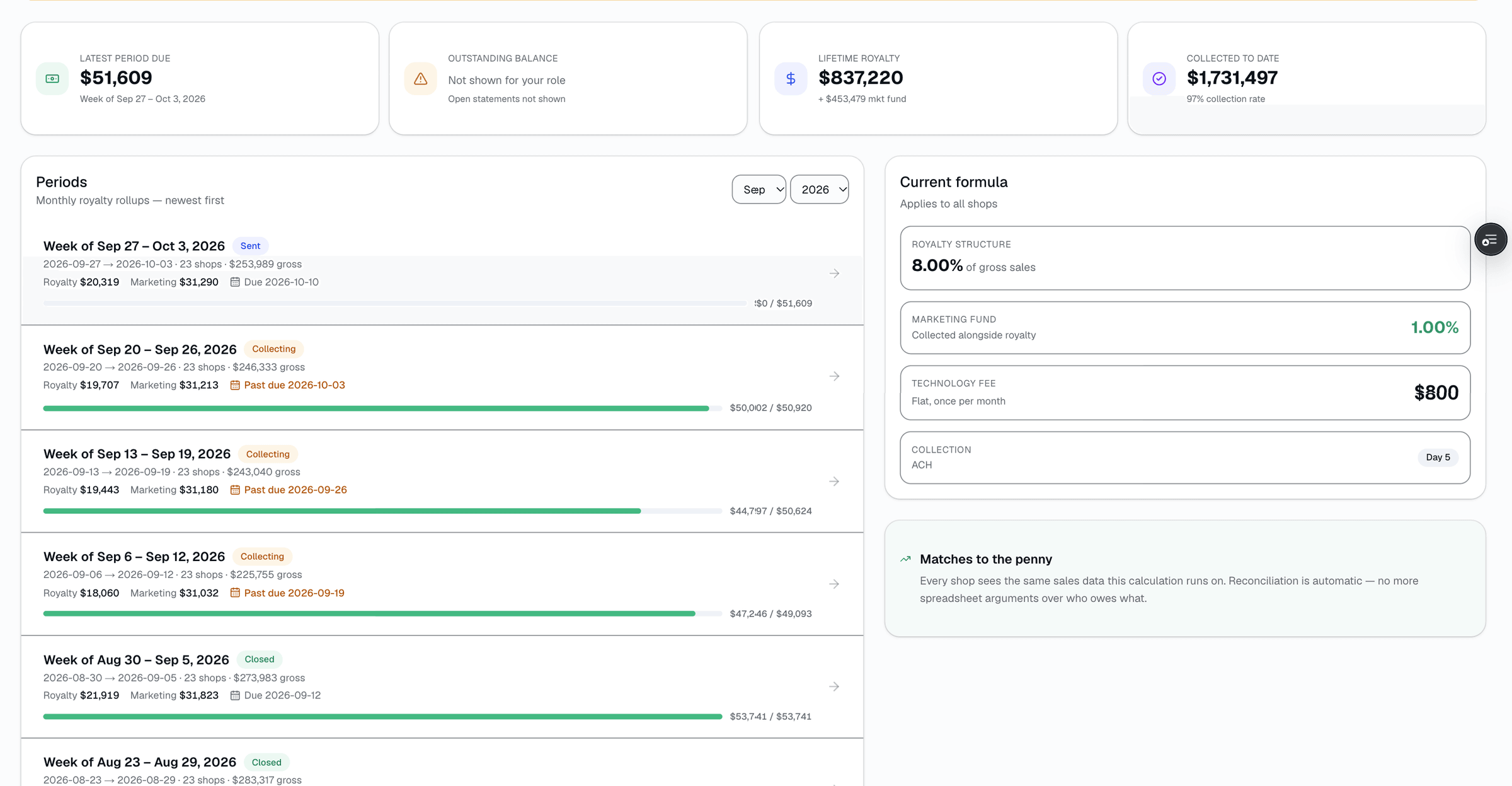Click 'Not shown for your role' text
The image size is (1512, 786).
point(507,80)
